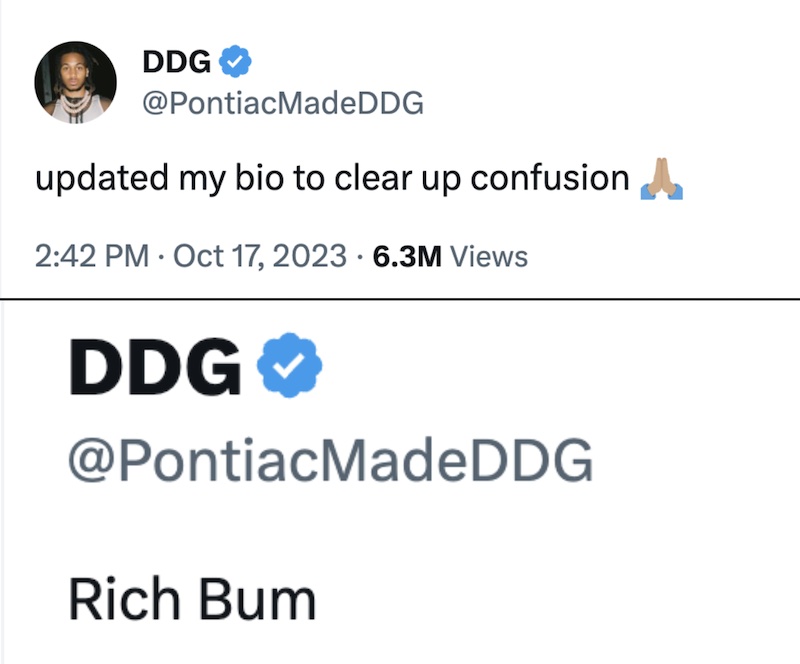Open DDG's round profile photo
Image resolution: width=800 pixels, height=664 pixels.
tap(76, 82)
